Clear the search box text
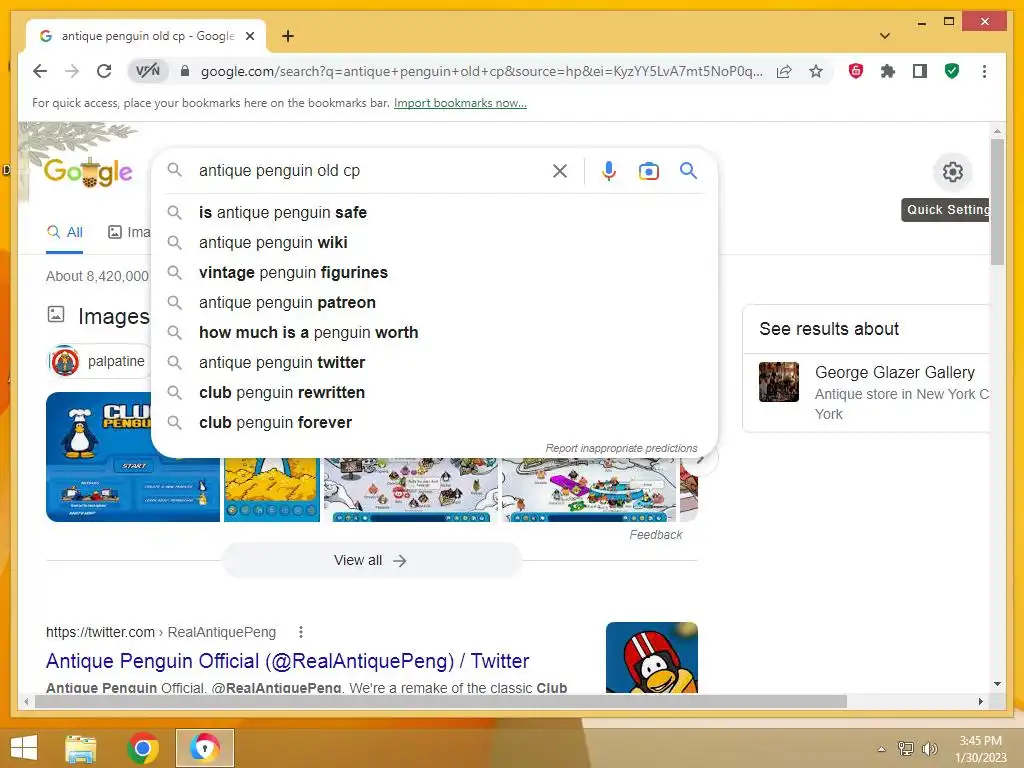Screen dimensions: 1024x768 (560, 171)
